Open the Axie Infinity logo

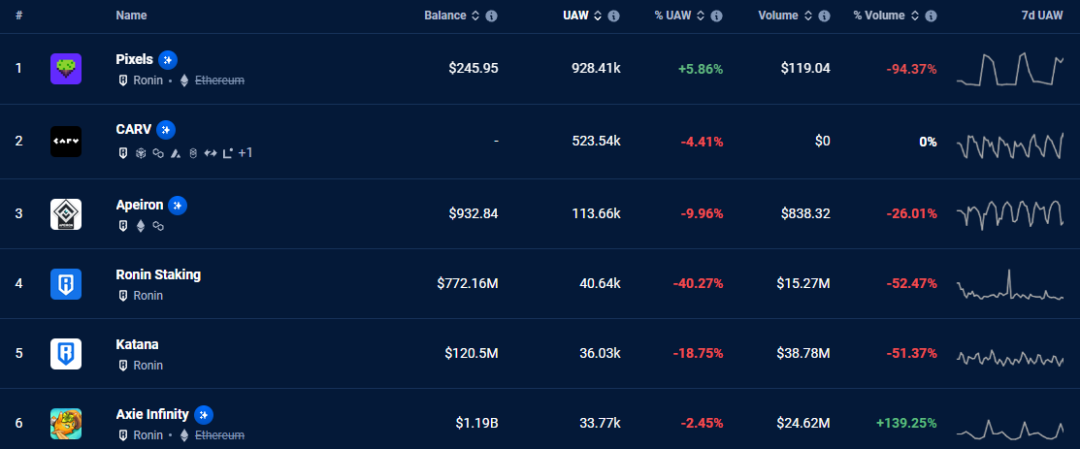[66, 424]
